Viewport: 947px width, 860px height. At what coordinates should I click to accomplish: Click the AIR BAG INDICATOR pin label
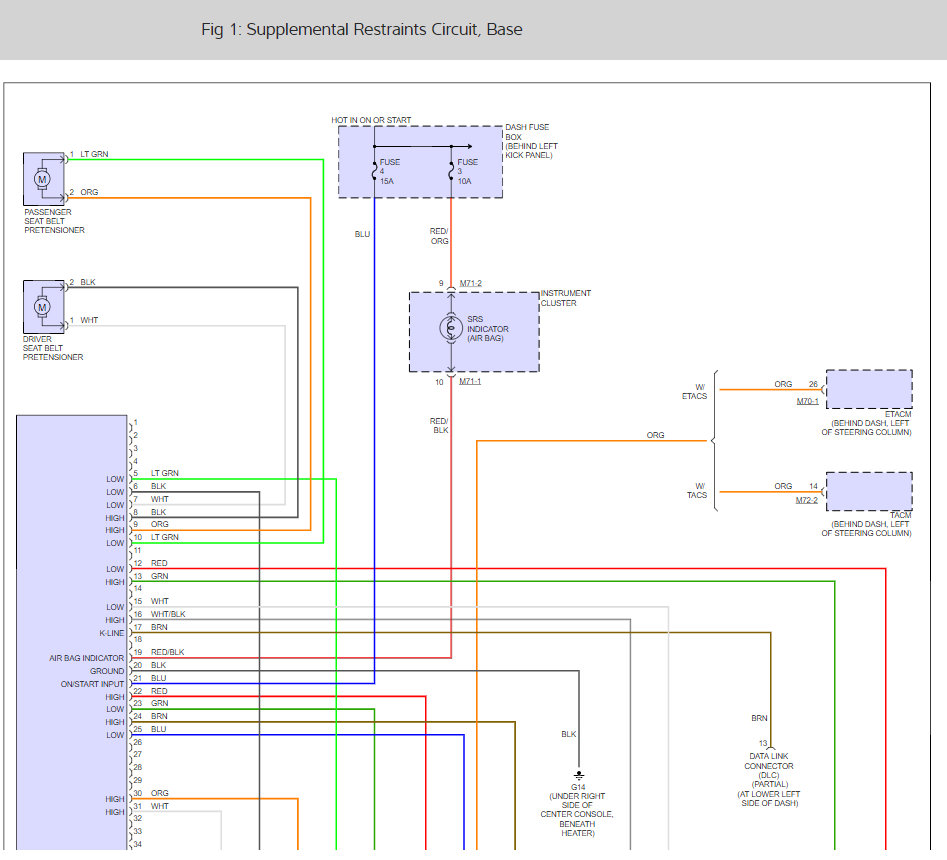(x=86, y=658)
